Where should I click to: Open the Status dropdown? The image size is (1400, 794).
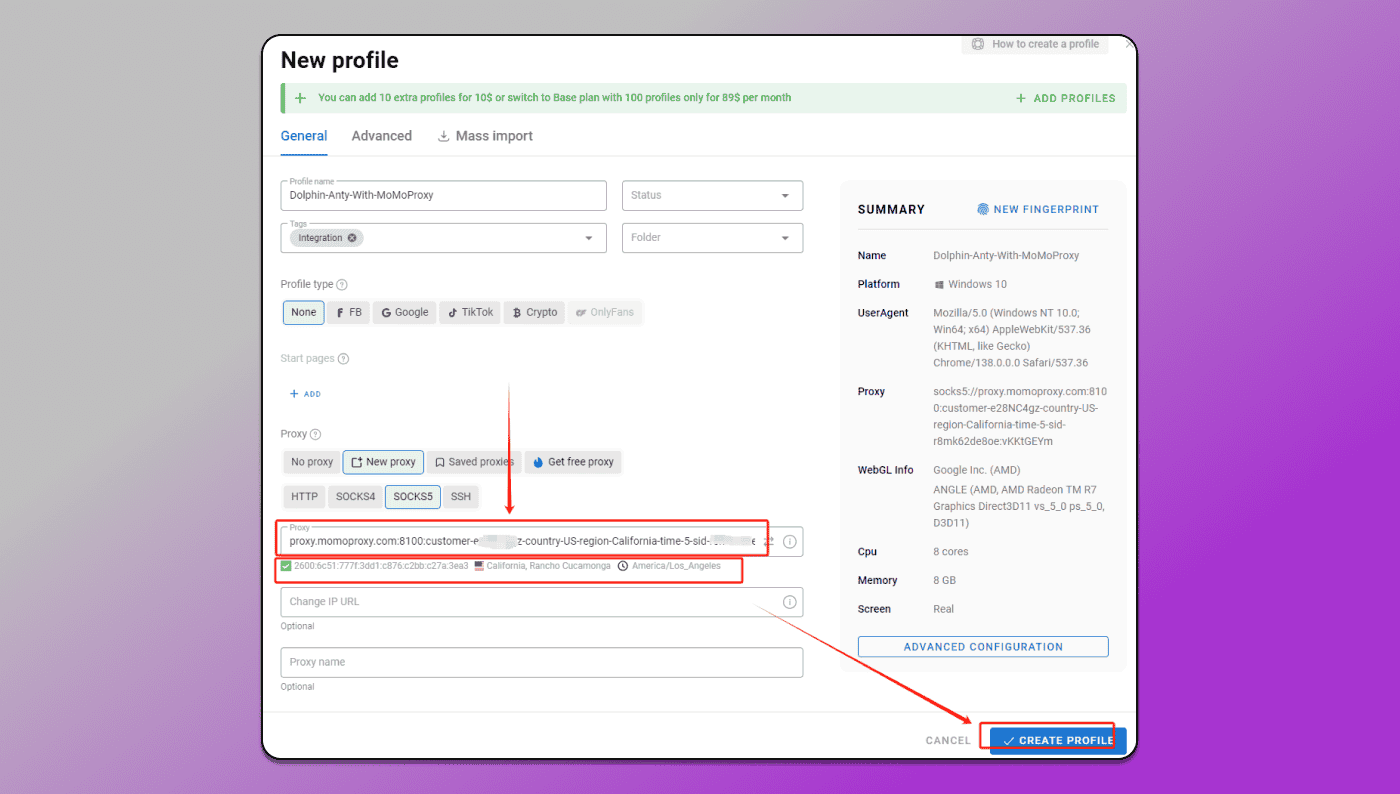[x=712, y=195]
